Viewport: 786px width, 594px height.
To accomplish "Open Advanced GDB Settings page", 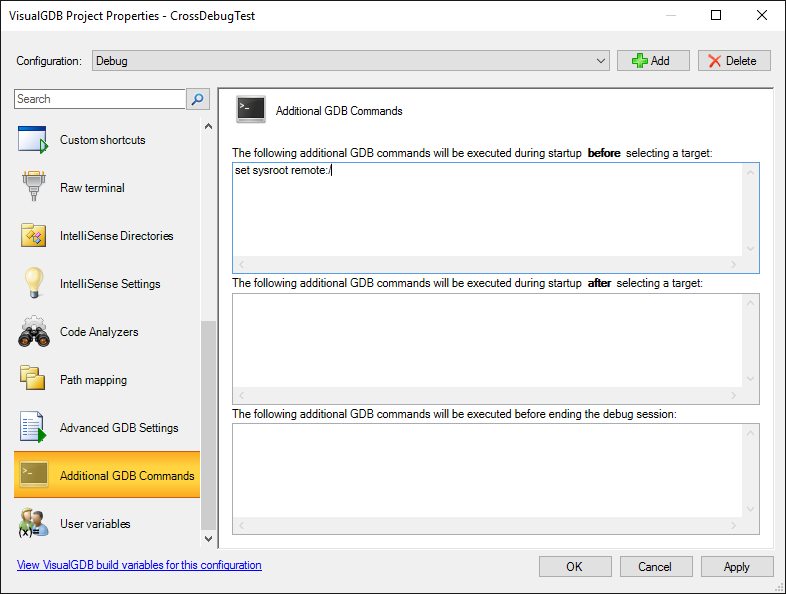I will (x=107, y=428).
